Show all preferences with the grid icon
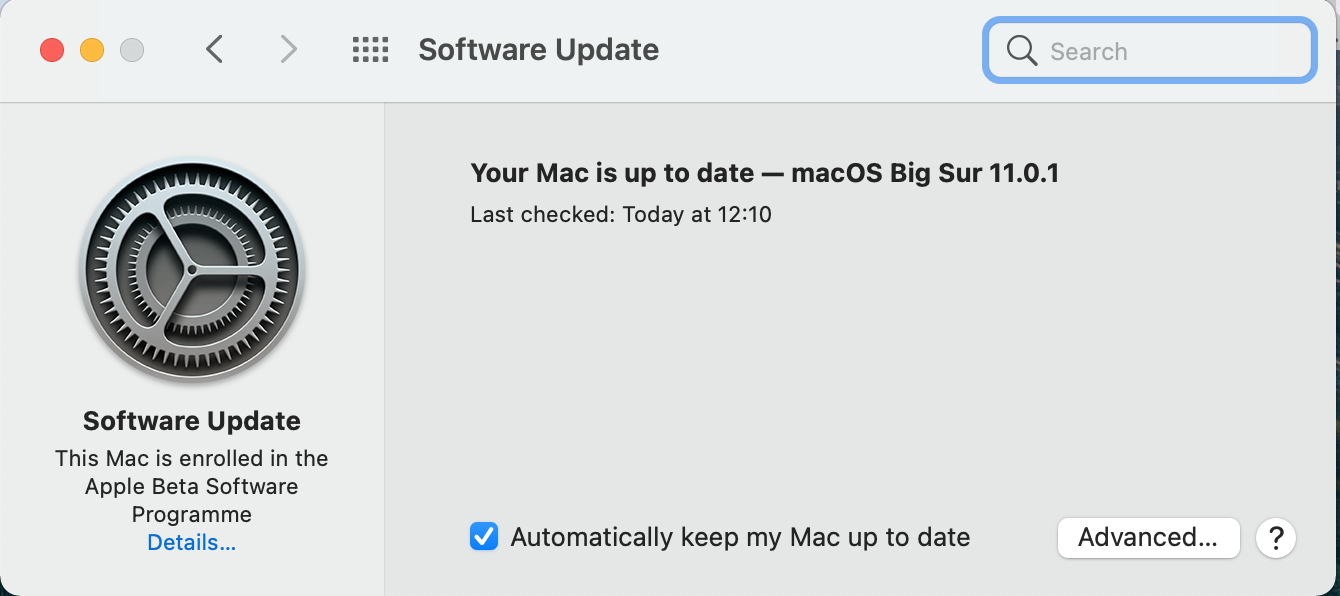 click(x=370, y=49)
